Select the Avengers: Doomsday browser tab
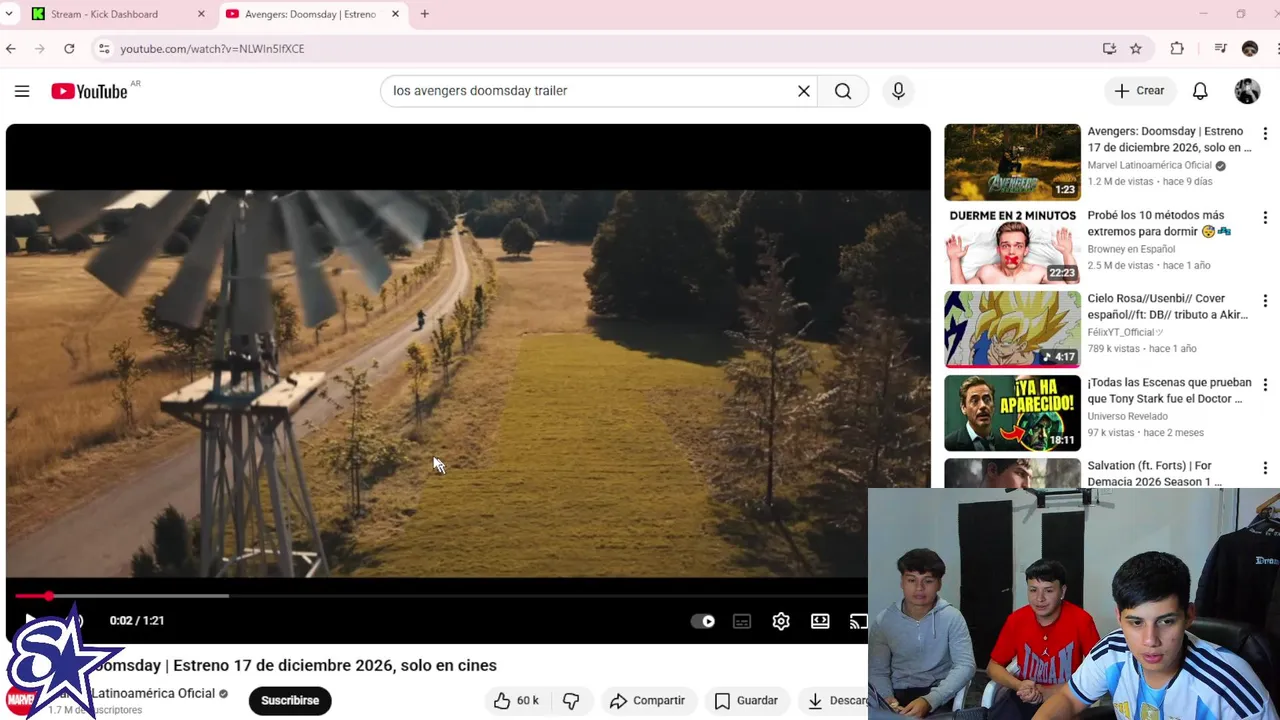The image size is (1280, 720). click(x=312, y=14)
